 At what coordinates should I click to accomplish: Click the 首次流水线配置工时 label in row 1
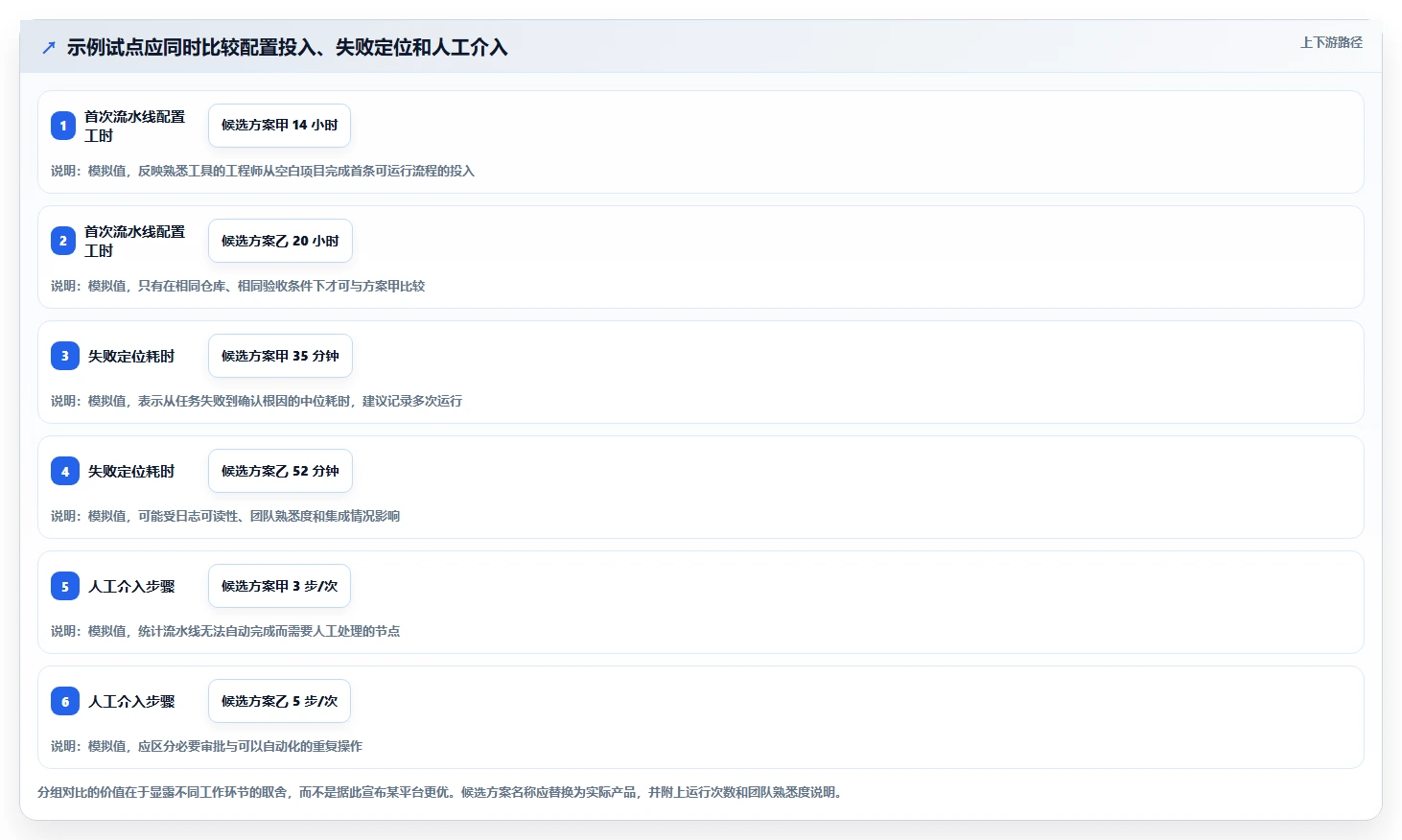coord(134,126)
